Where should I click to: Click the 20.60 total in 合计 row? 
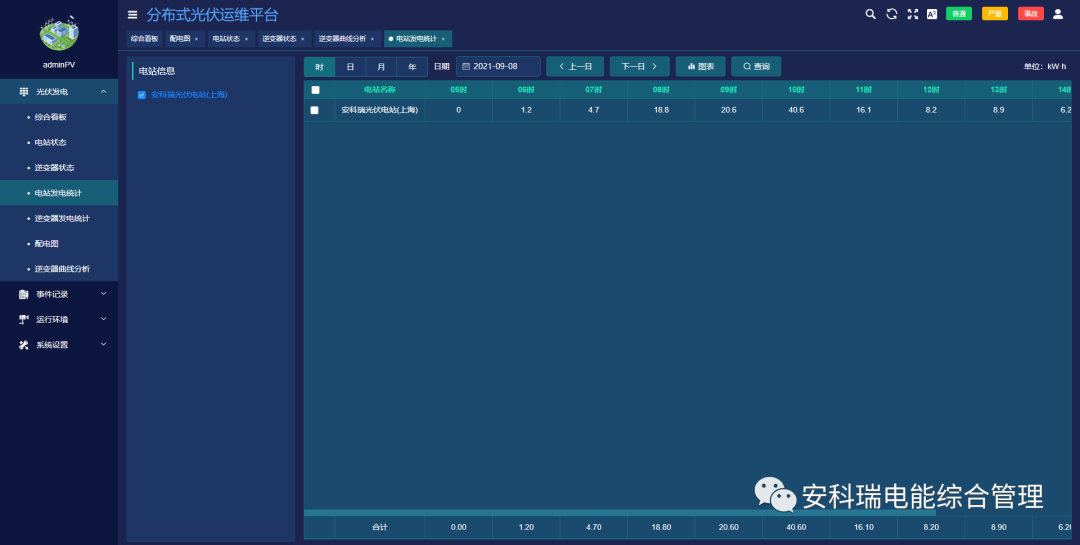(729, 527)
